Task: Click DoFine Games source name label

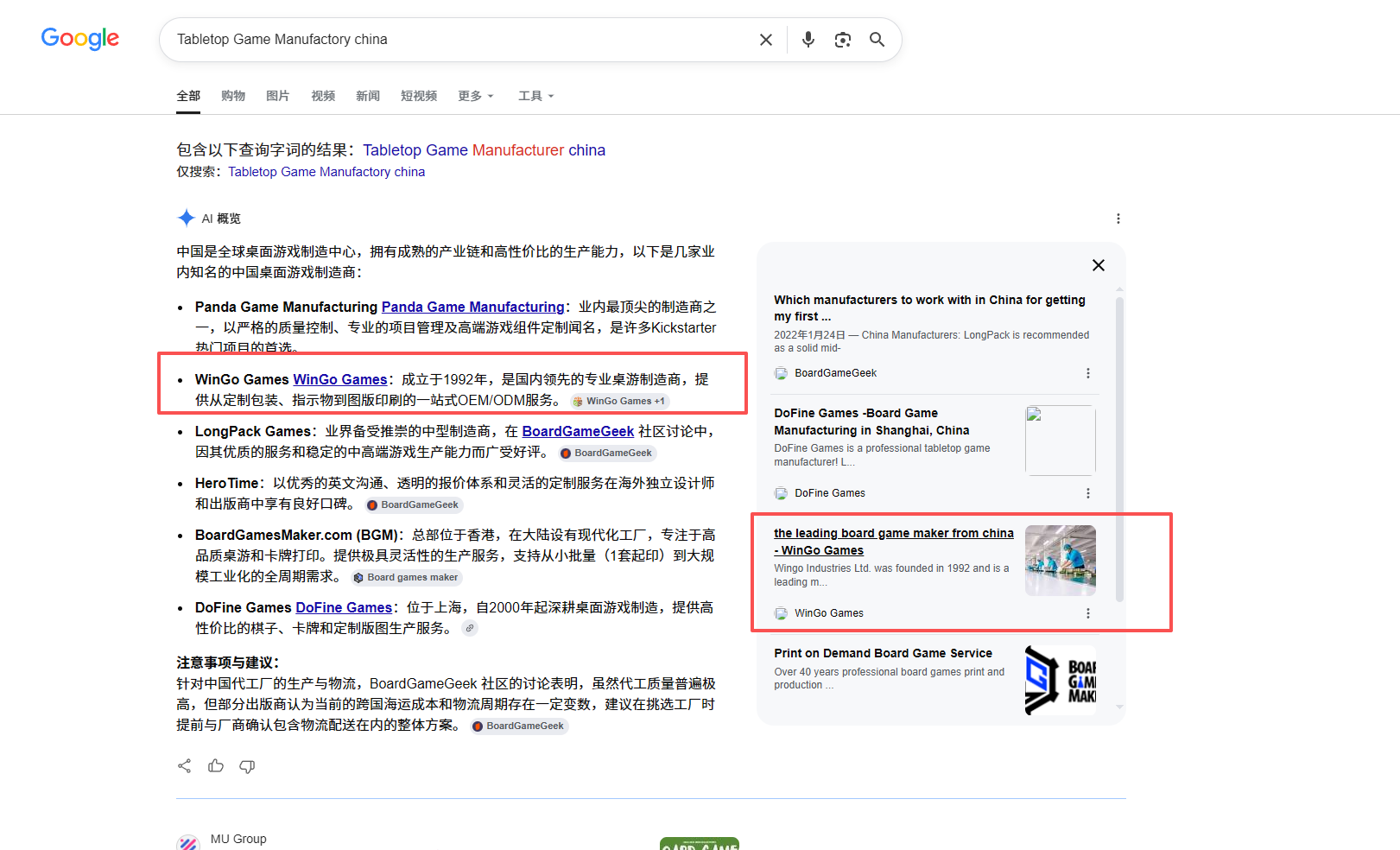Action: tap(830, 493)
